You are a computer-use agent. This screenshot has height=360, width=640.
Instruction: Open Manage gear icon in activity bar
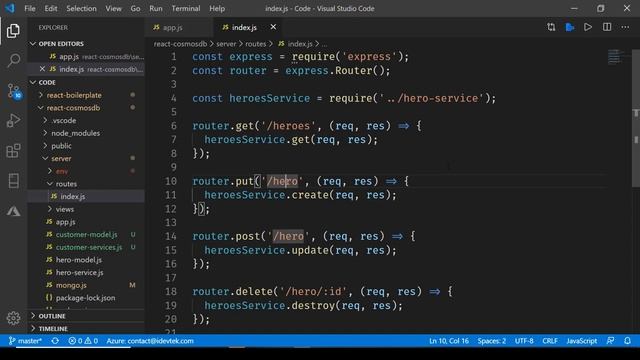point(13,318)
